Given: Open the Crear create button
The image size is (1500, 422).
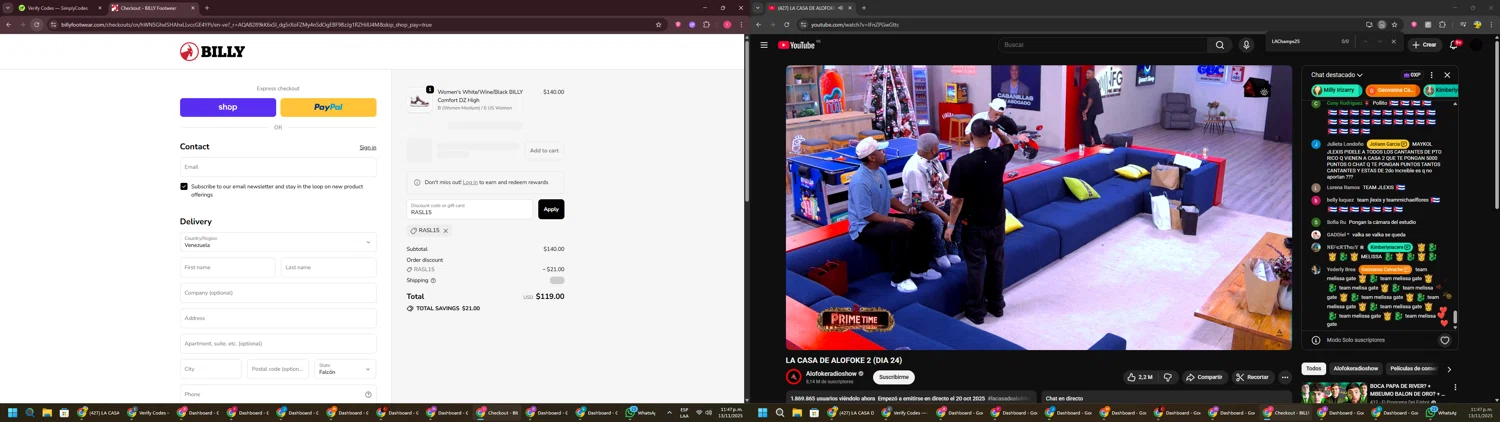Looking at the screenshot, I should tap(1424, 45).
